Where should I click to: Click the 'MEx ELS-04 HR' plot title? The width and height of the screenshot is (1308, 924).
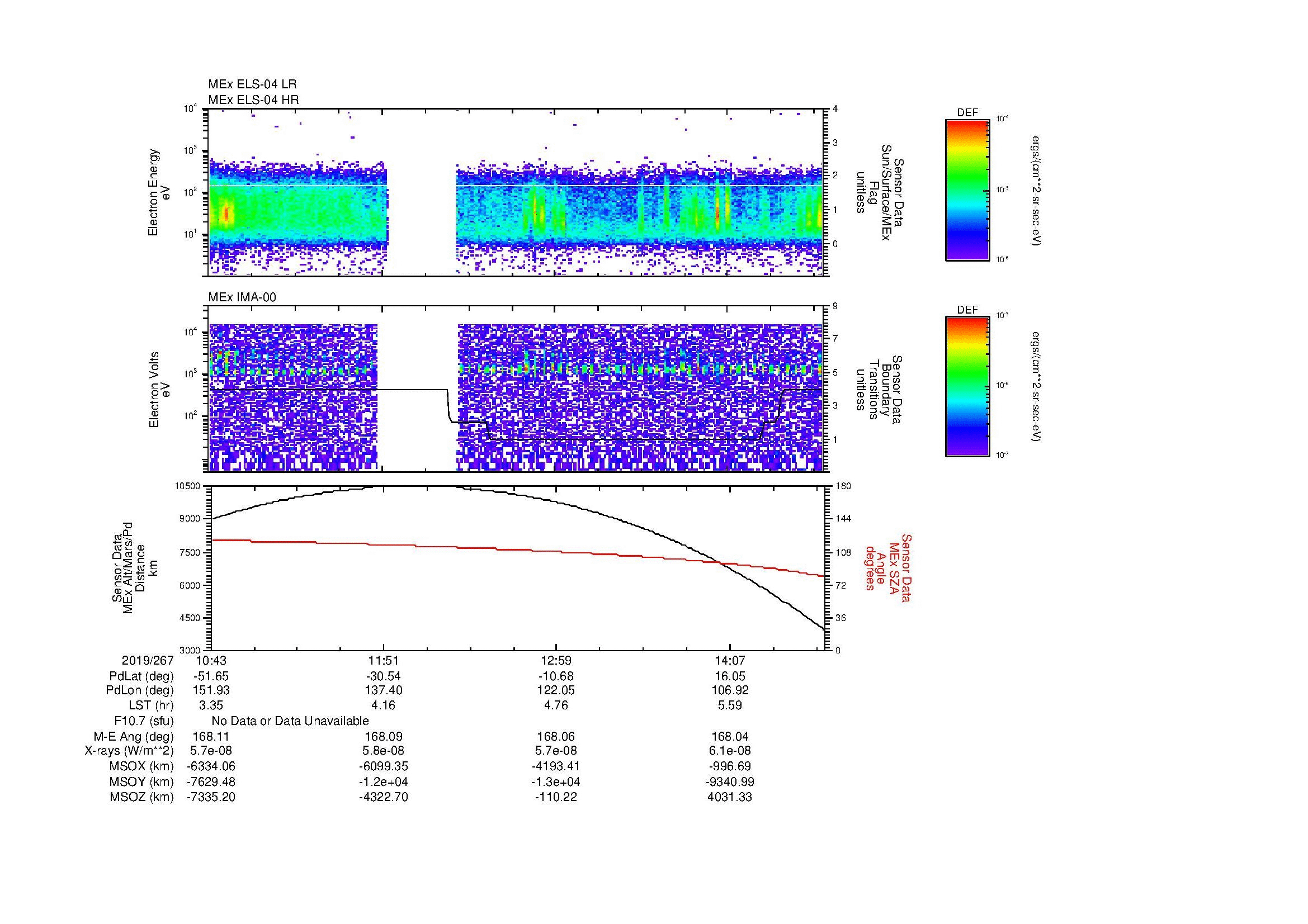[253, 99]
